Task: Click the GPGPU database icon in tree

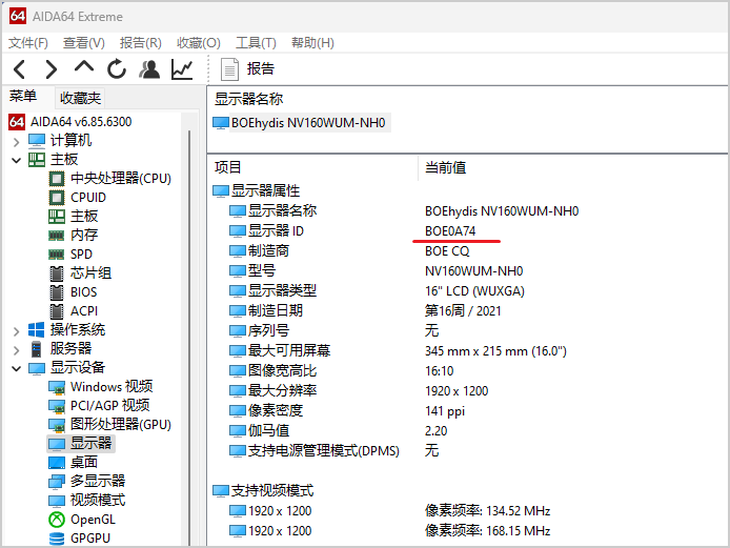Action: [57, 539]
